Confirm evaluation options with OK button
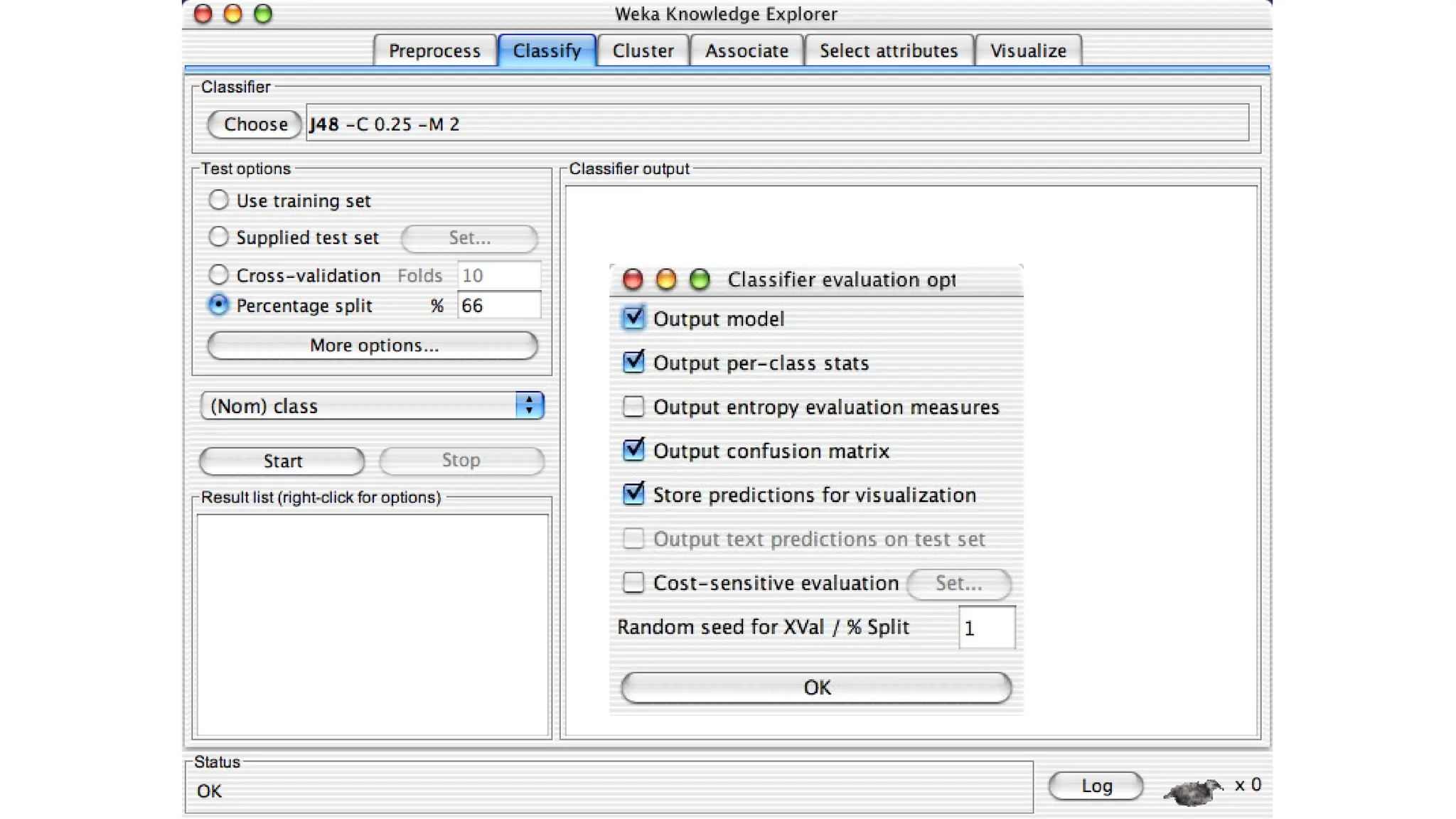 816,687
